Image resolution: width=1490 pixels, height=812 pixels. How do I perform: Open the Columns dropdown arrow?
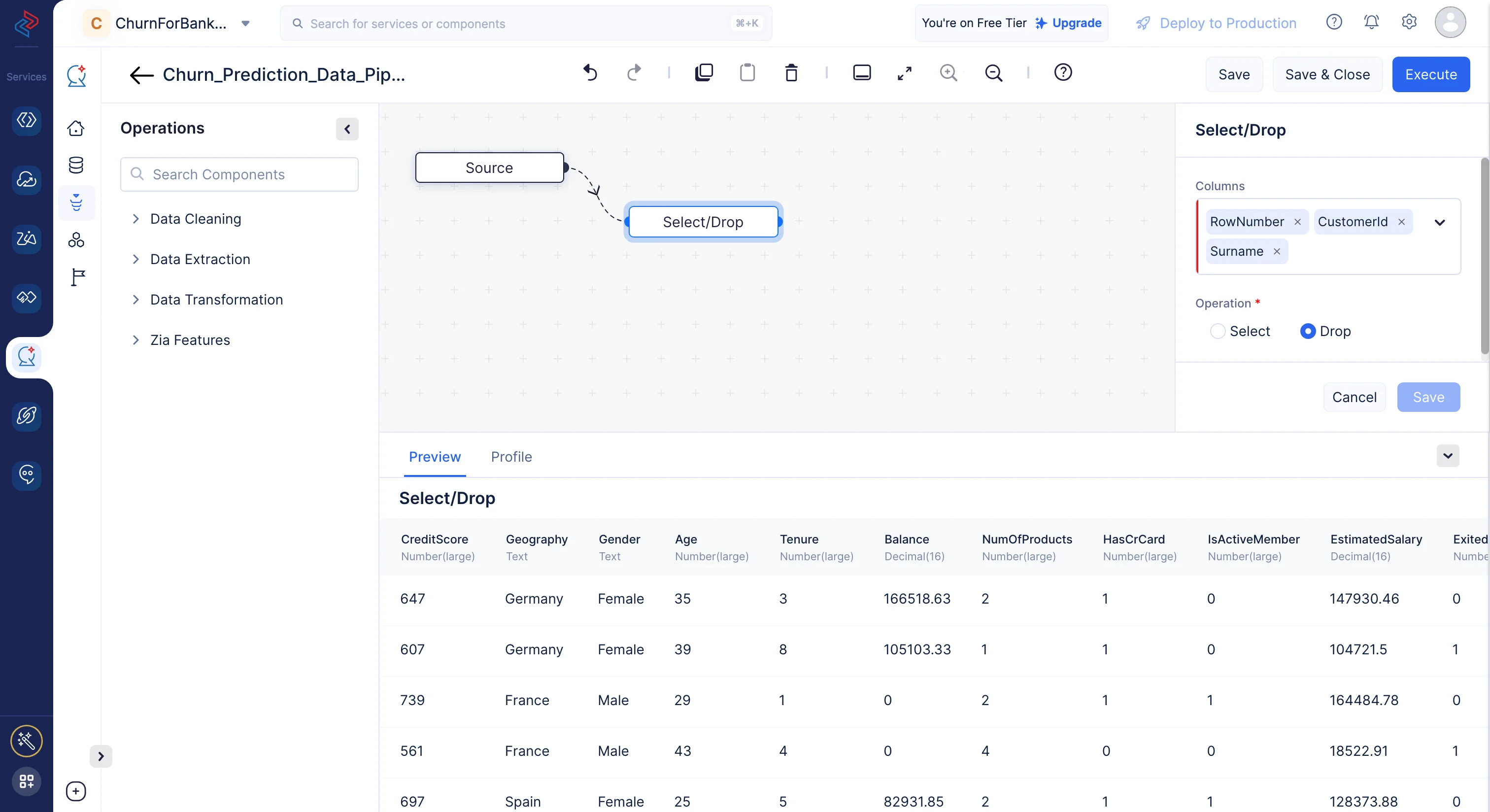(x=1439, y=222)
